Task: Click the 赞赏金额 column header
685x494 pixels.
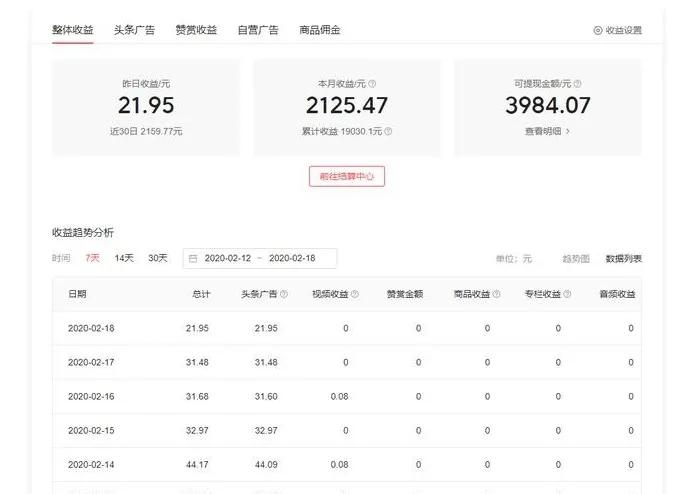Action: point(405,294)
